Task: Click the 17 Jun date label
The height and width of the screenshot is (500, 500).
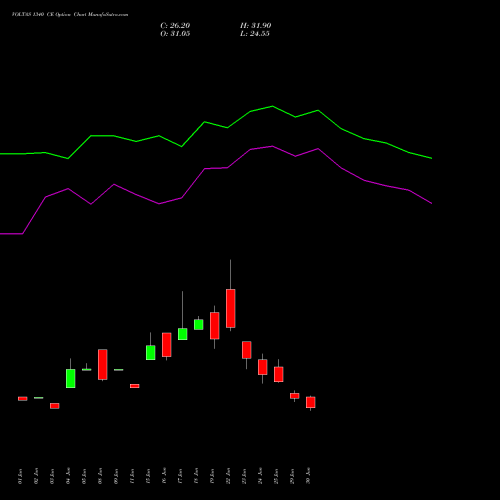Action: coord(180,476)
